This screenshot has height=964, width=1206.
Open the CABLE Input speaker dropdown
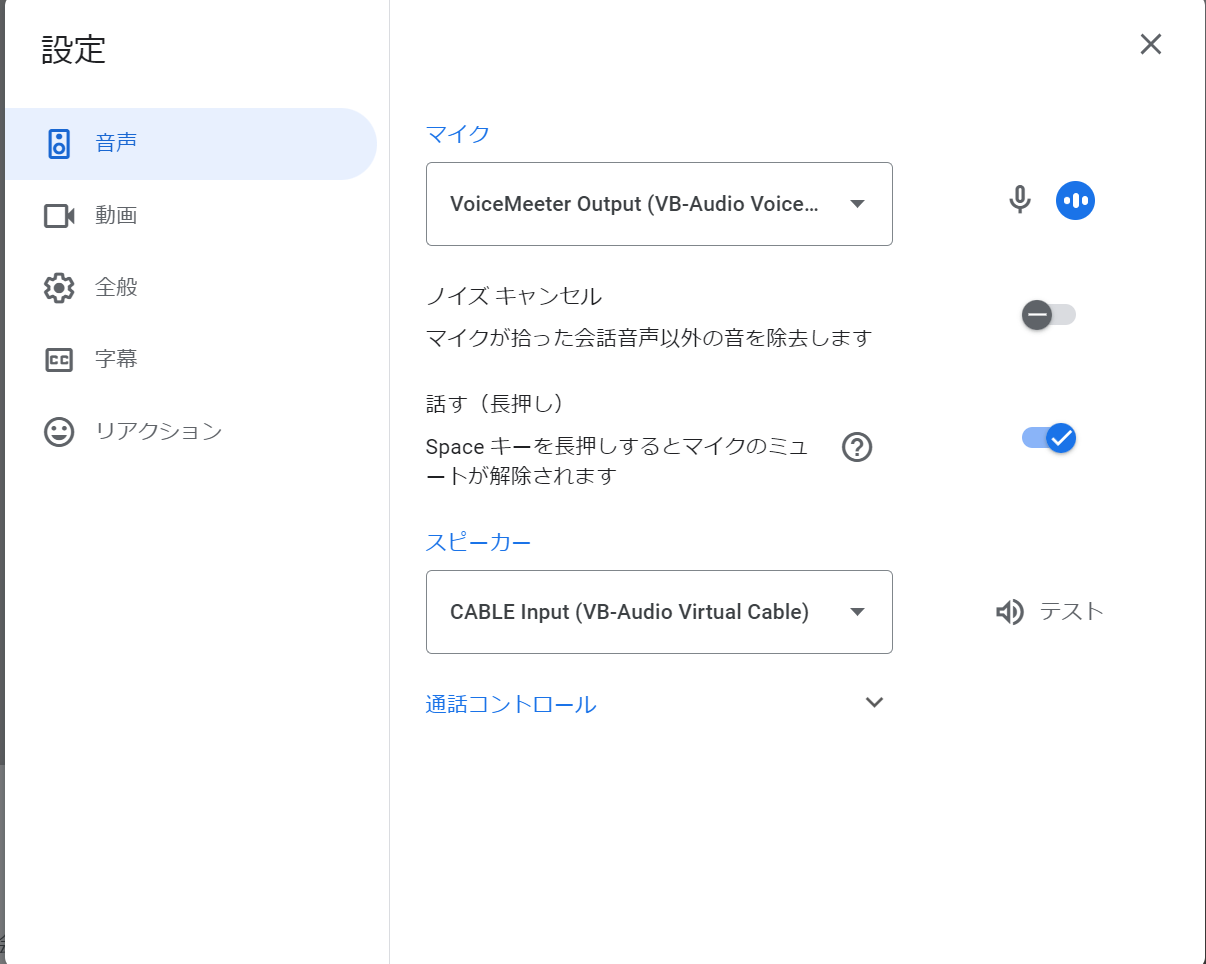[x=659, y=612]
